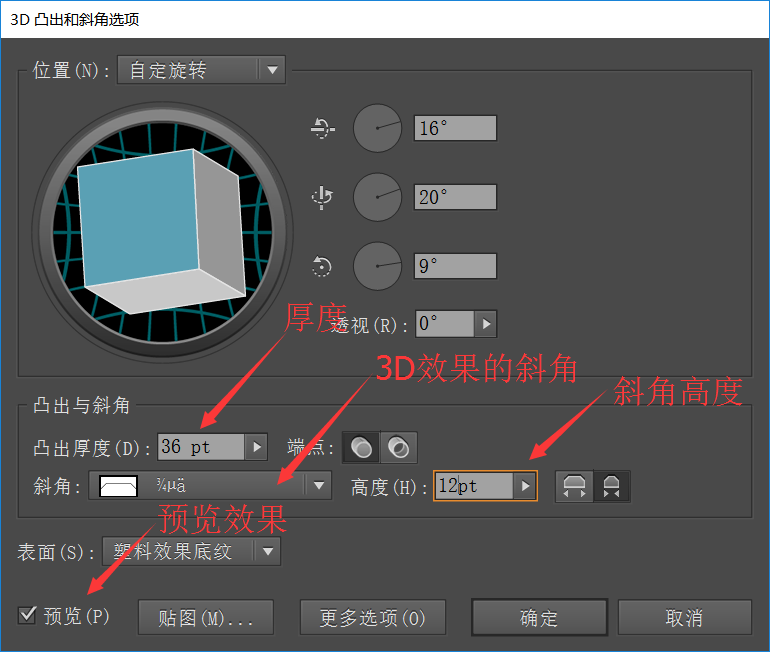Open the 斜角 bevel shape dropdown
Image resolution: width=770 pixels, height=652 pixels.
pyautogui.click(x=318, y=487)
